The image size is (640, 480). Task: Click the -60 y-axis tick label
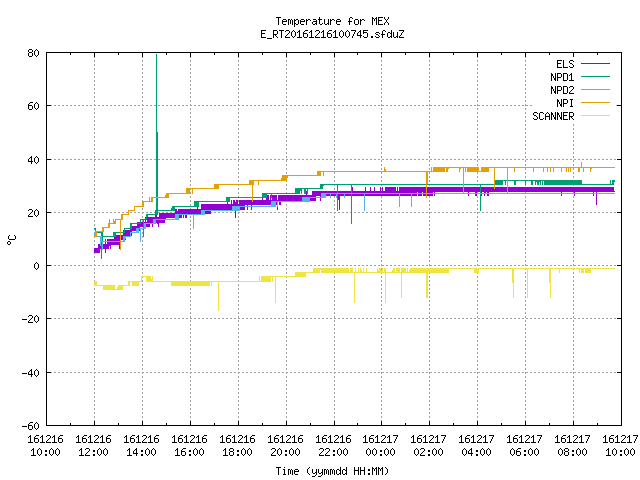coord(31,426)
